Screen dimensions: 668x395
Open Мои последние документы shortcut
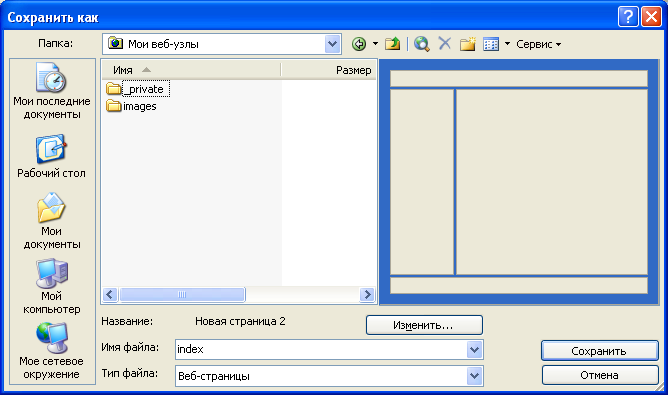pos(52,92)
